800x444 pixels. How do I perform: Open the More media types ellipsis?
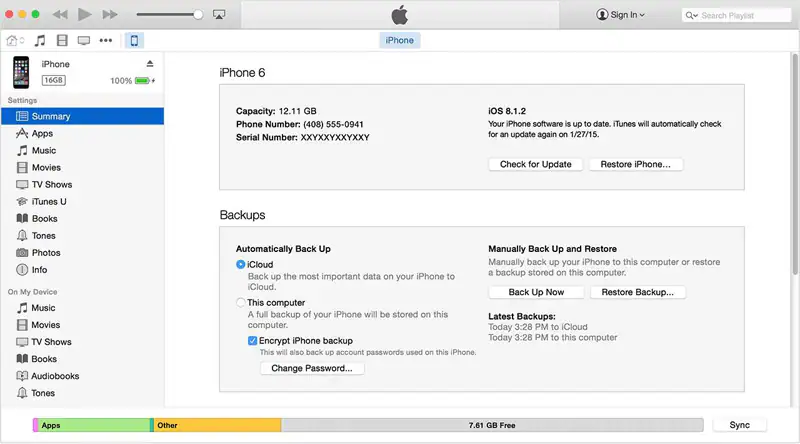[x=106, y=40]
